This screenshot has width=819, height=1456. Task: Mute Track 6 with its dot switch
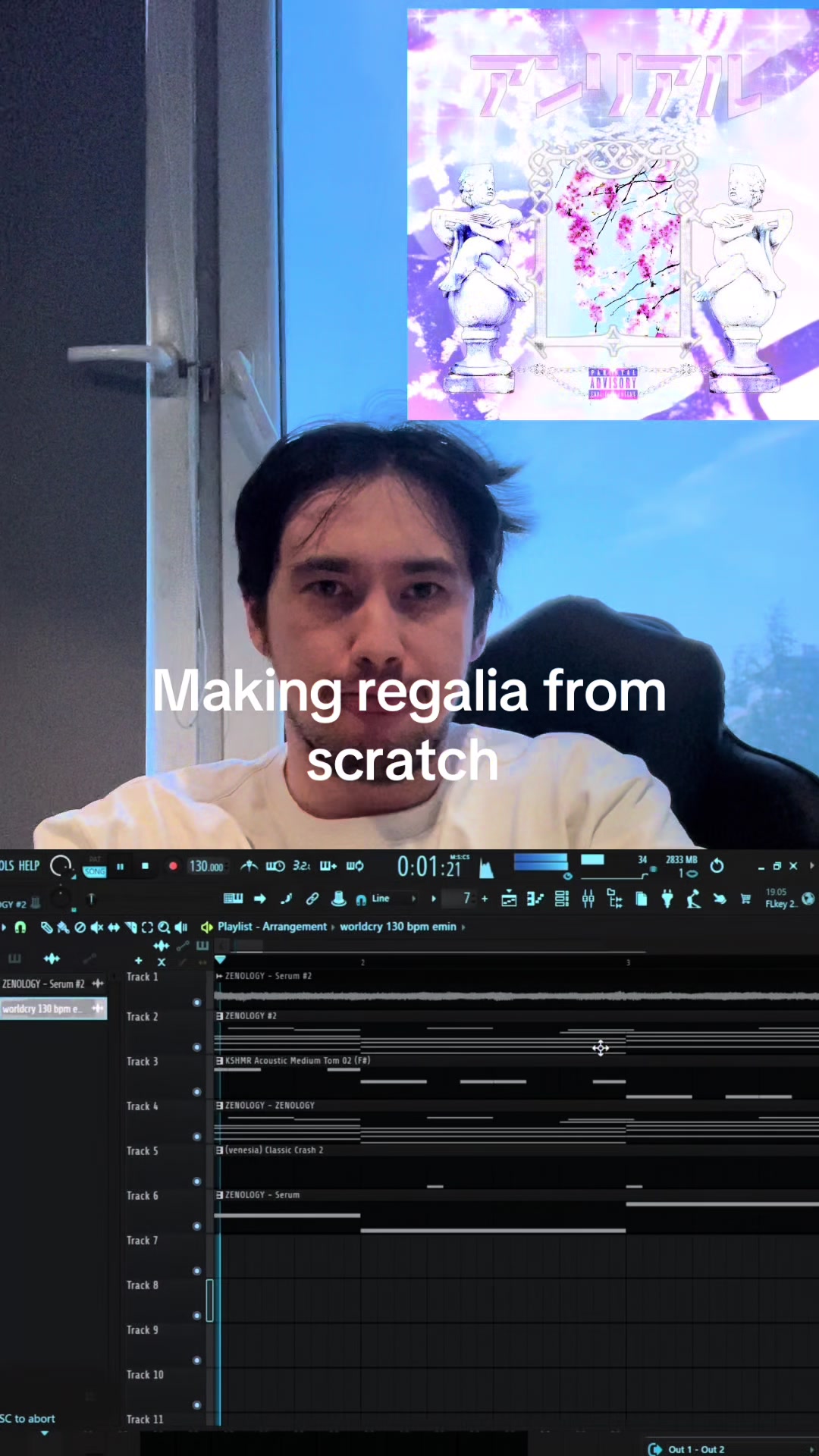tap(197, 1226)
